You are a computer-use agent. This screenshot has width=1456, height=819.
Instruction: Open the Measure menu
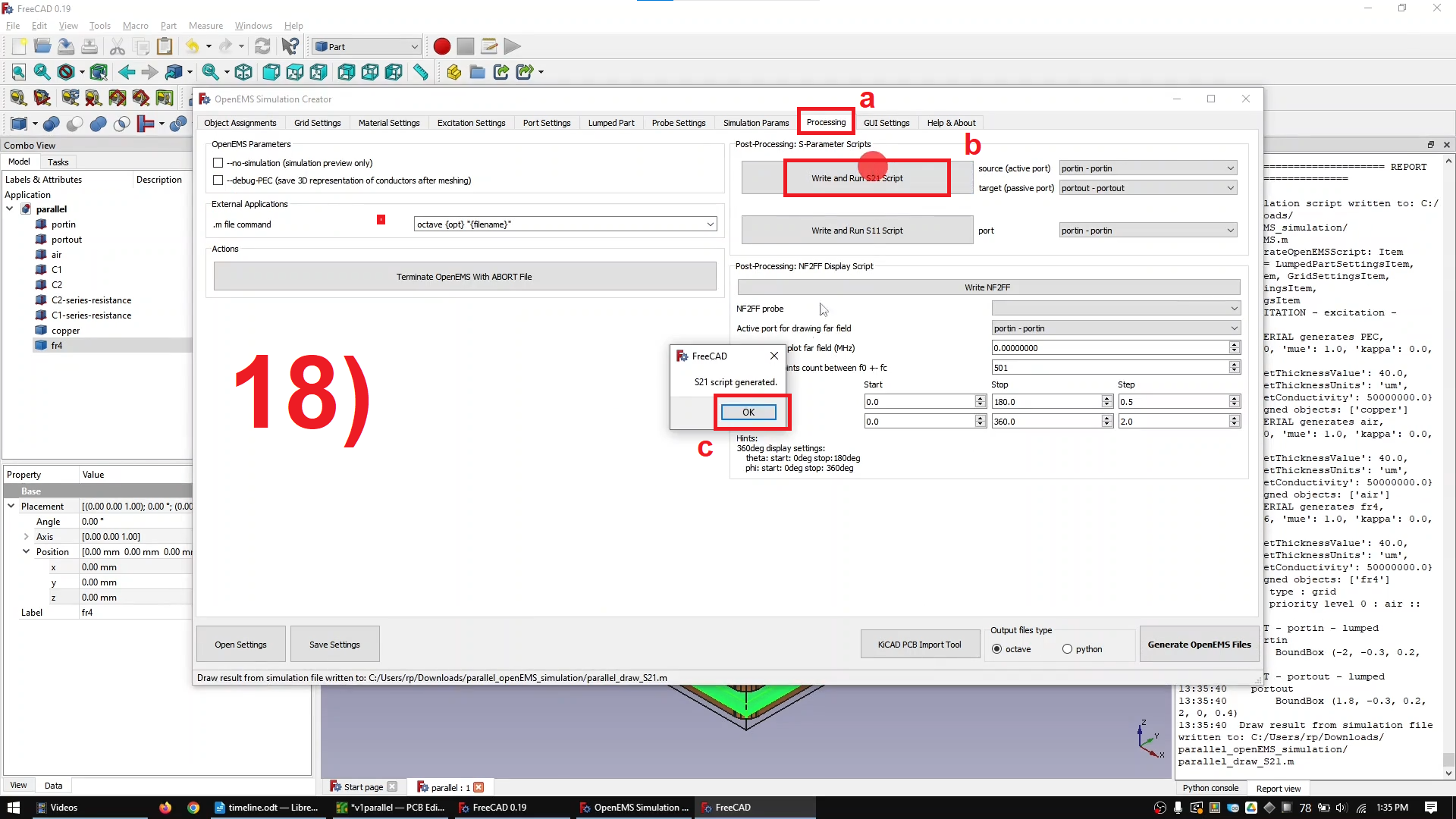[x=206, y=25]
